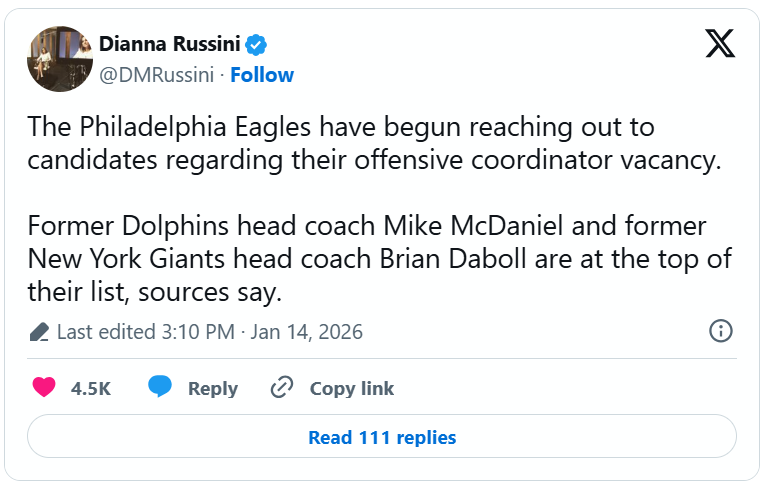
Task: Click the blue reply speech bubble icon
Action: pos(160,388)
